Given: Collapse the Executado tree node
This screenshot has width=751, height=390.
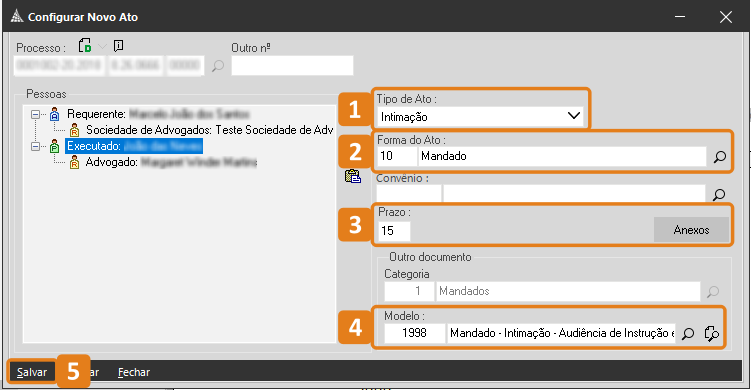Looking at the screenshot, I should tap(35, 146).
